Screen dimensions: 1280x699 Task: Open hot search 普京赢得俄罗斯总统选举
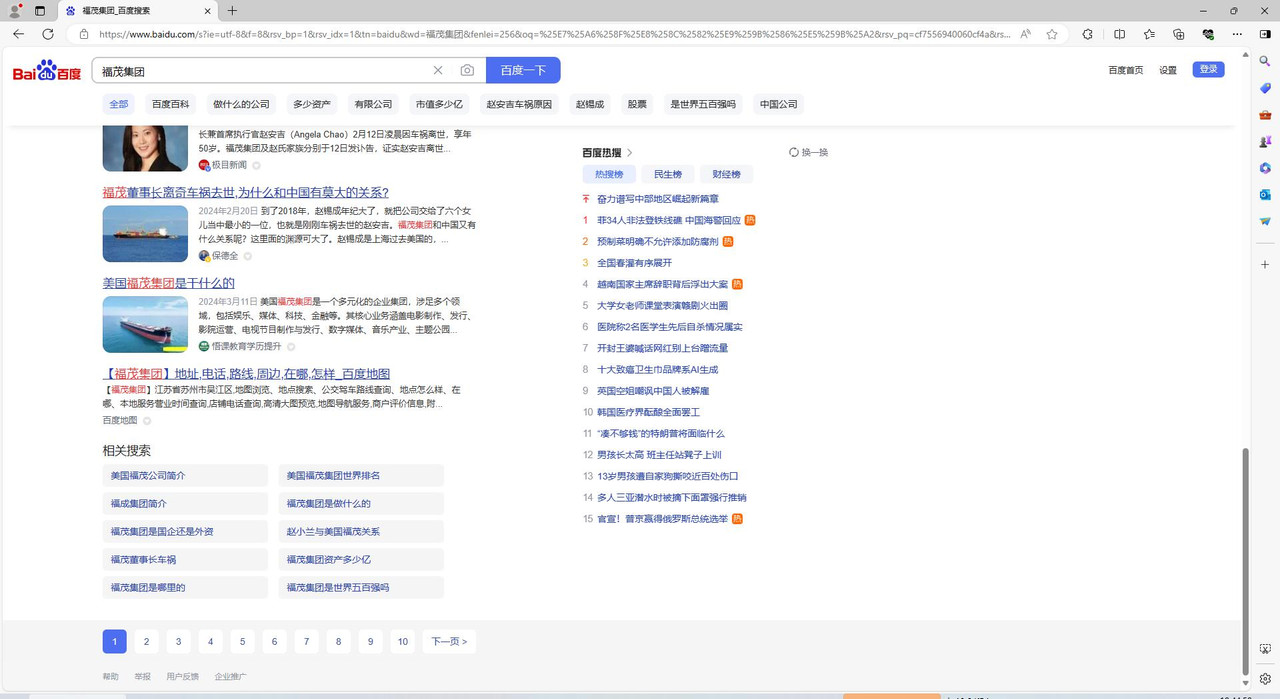pos(662,519)
